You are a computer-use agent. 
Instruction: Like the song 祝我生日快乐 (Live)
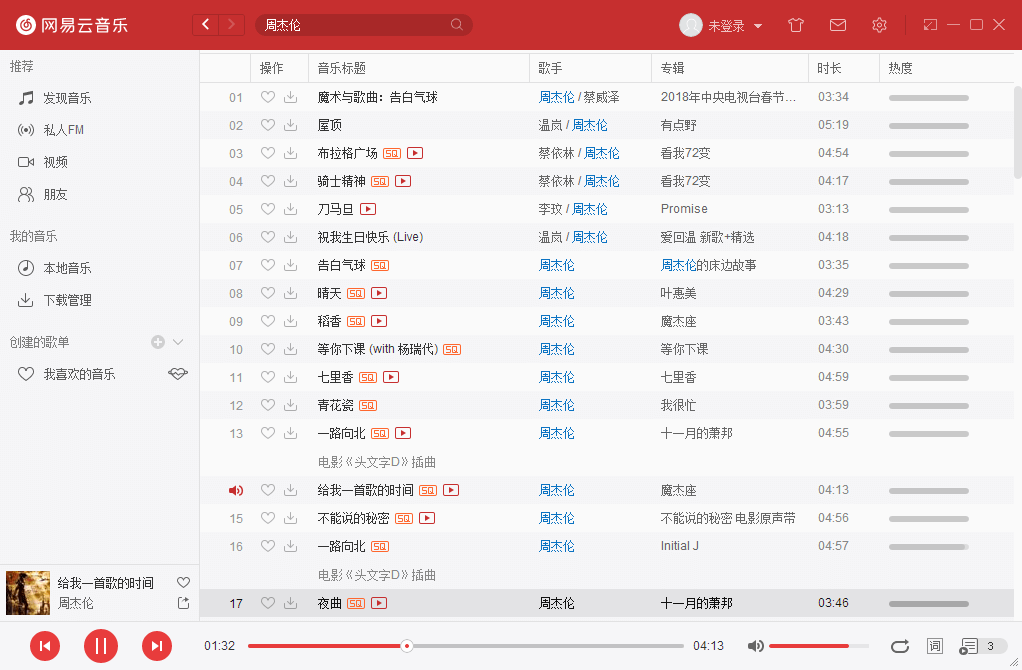pos(268,237)
